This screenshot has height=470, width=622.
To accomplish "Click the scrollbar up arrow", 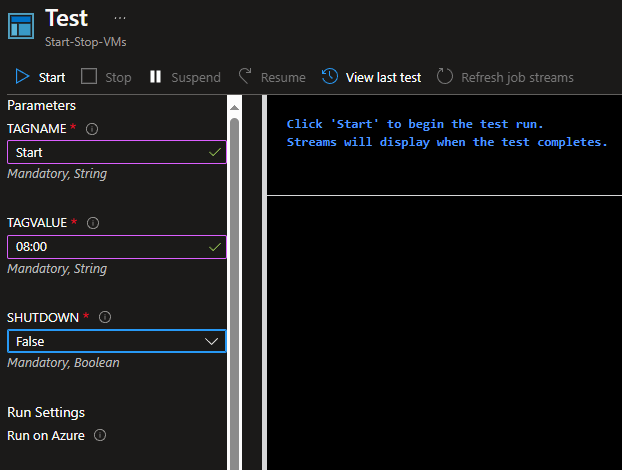I will coord(234,104).
